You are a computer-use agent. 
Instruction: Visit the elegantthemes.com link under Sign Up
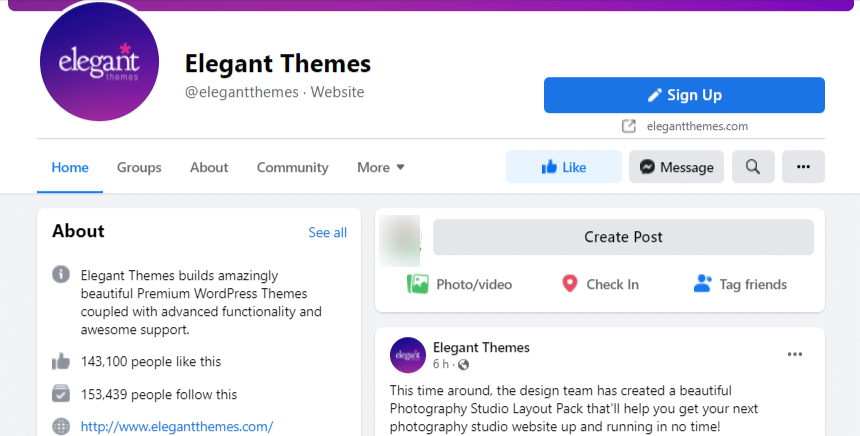click(x=697, y=126)
